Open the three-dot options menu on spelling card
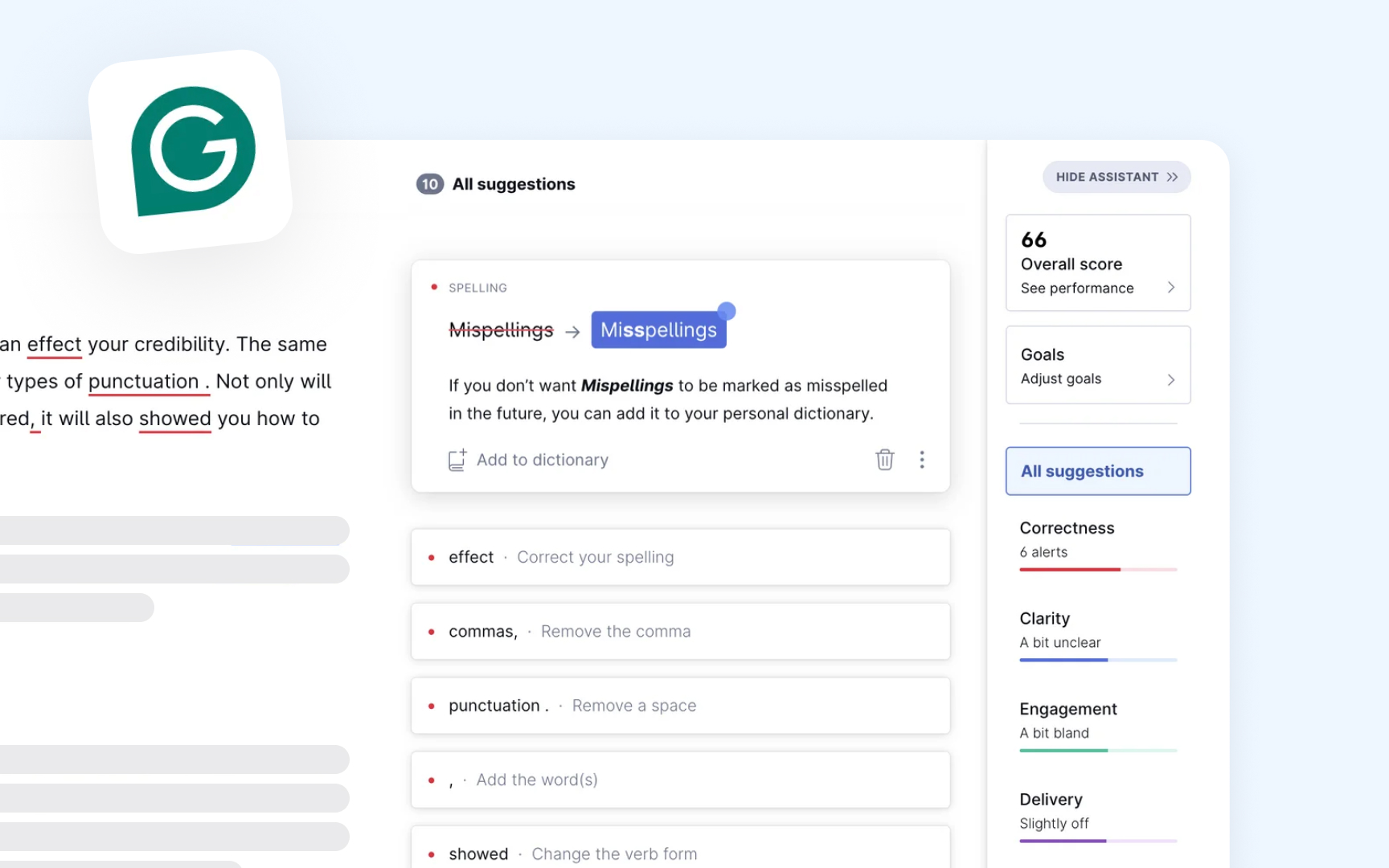This screenshot has width=1389, height=868. click(922, 459)
